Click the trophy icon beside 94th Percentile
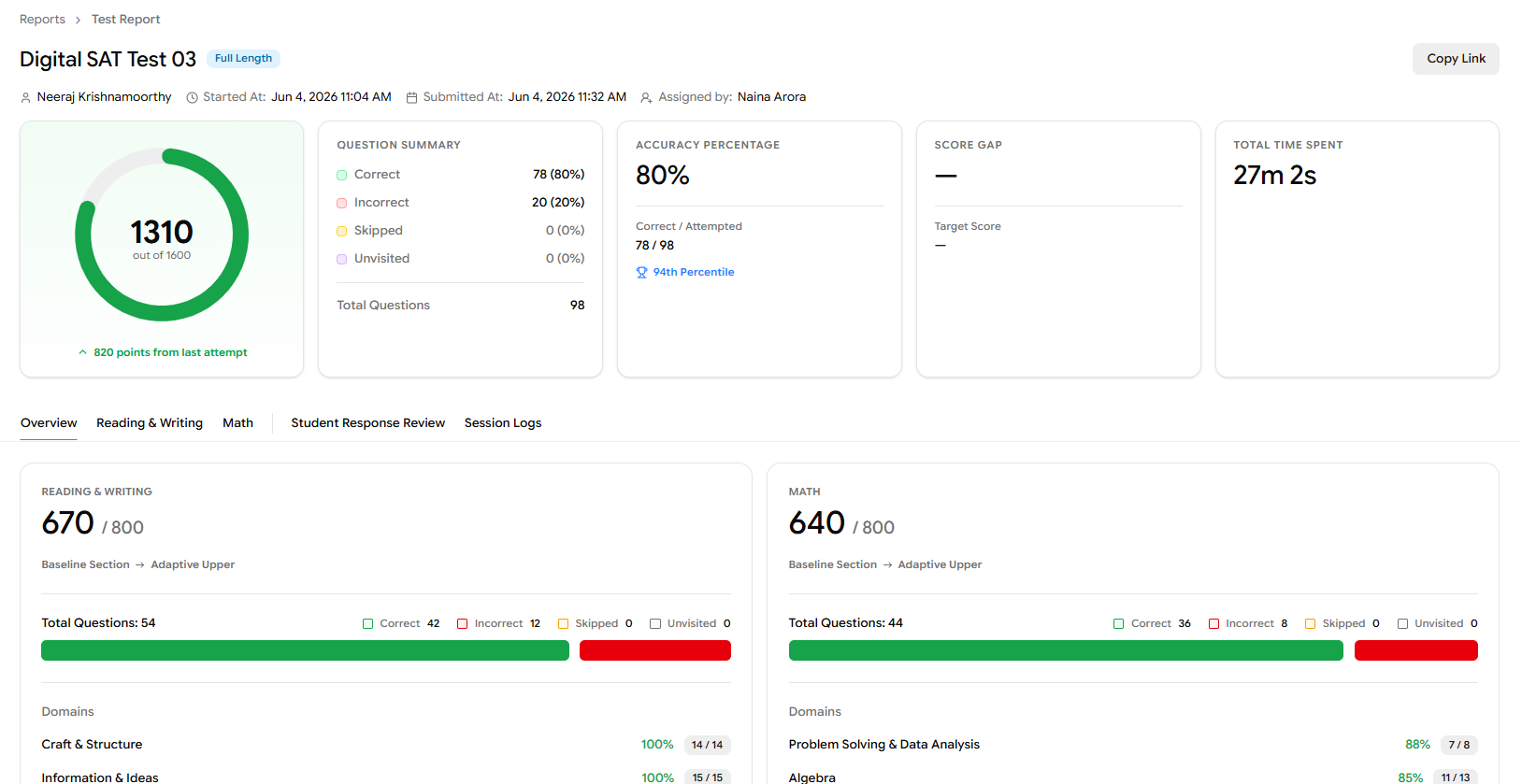The width and height of the screenshot is (1522, 784). [x=641, y=273]
